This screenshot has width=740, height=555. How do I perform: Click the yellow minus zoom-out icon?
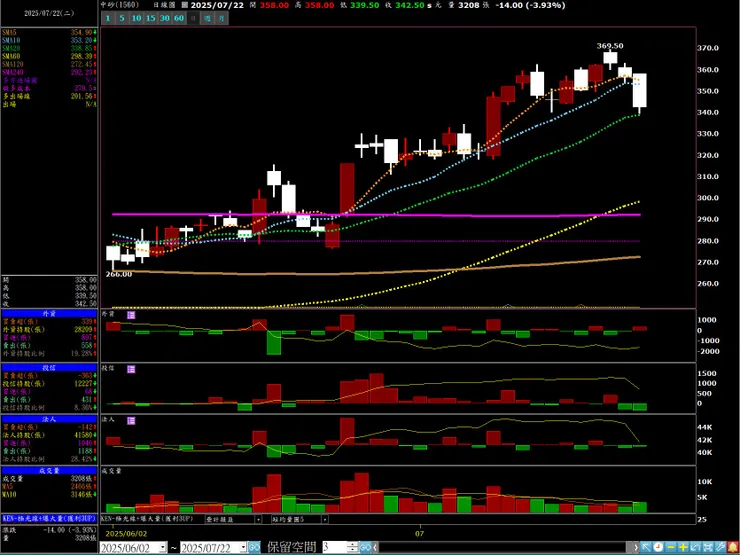(x=670, y=547)
